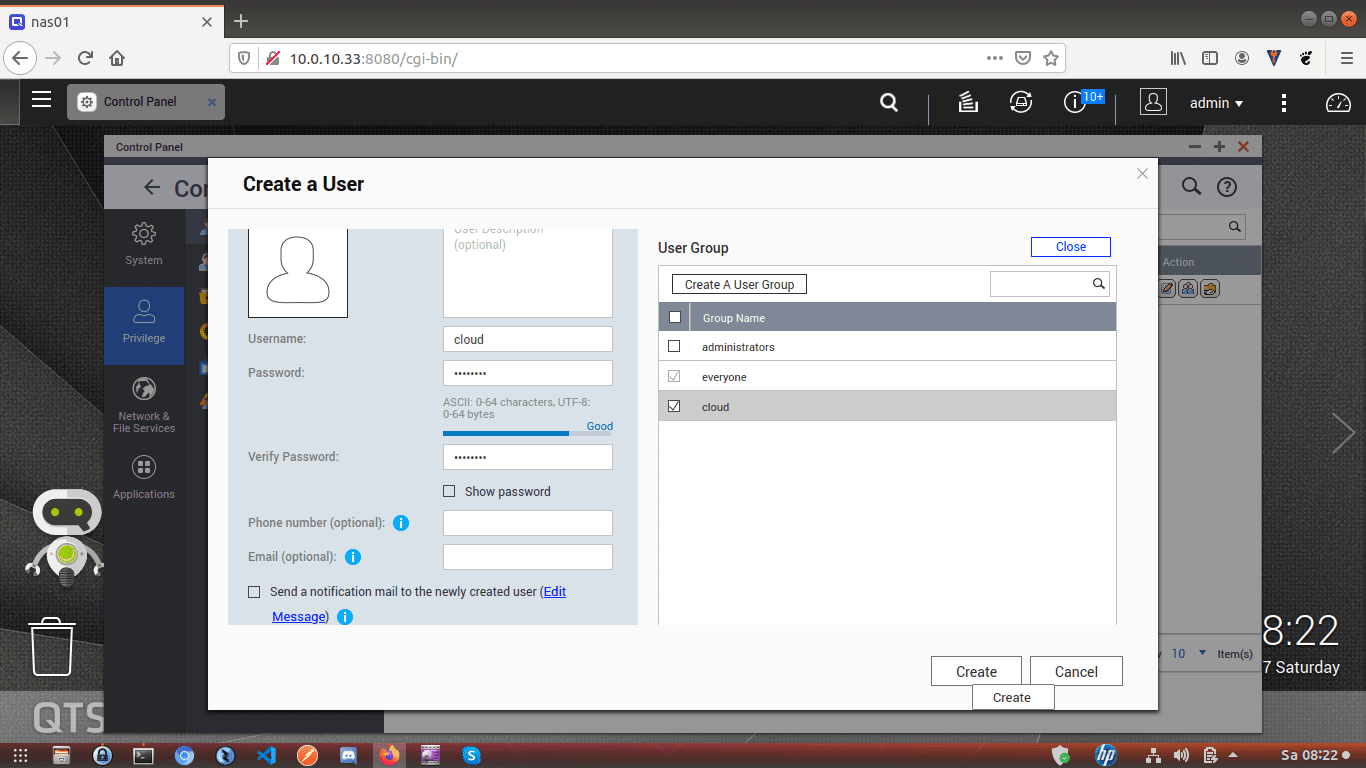1366x768 pixels.
Task: Click the Qboost robot assistant icon
Action: [x=65, y=537]
